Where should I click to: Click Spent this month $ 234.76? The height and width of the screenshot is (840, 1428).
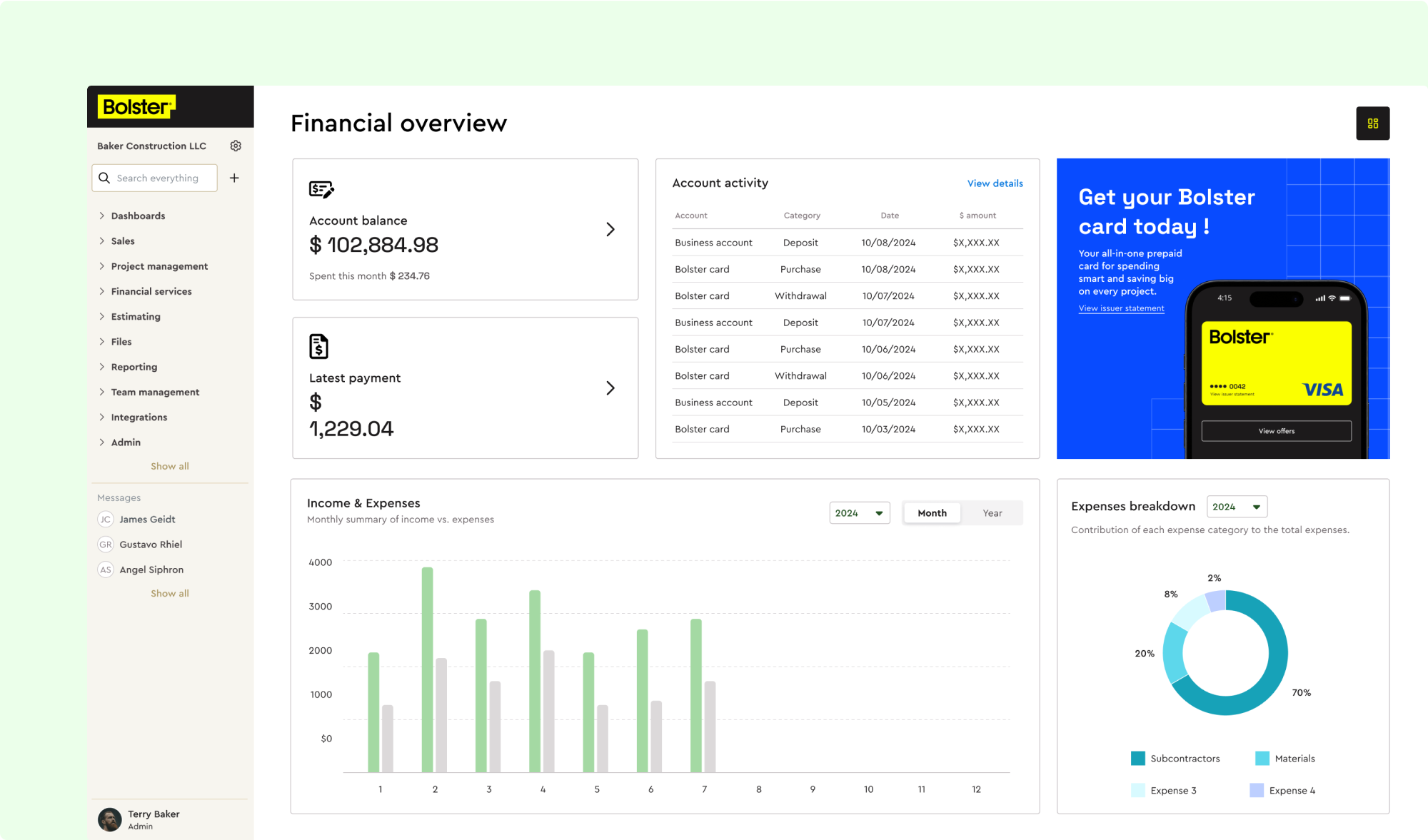[369, 275]
